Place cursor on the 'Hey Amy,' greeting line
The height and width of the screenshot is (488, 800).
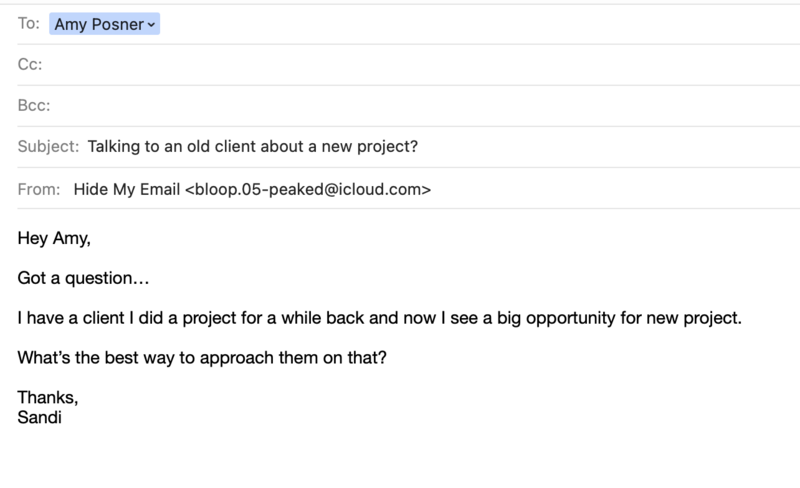tap(54, 238)
